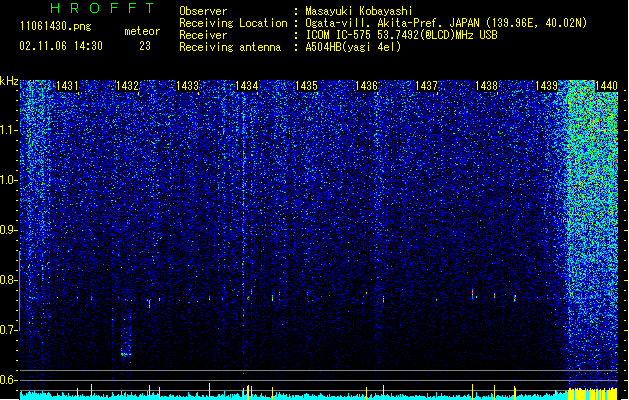Click the 0.7 frequency axis label
This screenshot has height=400, width=629.
coord(8,330)
